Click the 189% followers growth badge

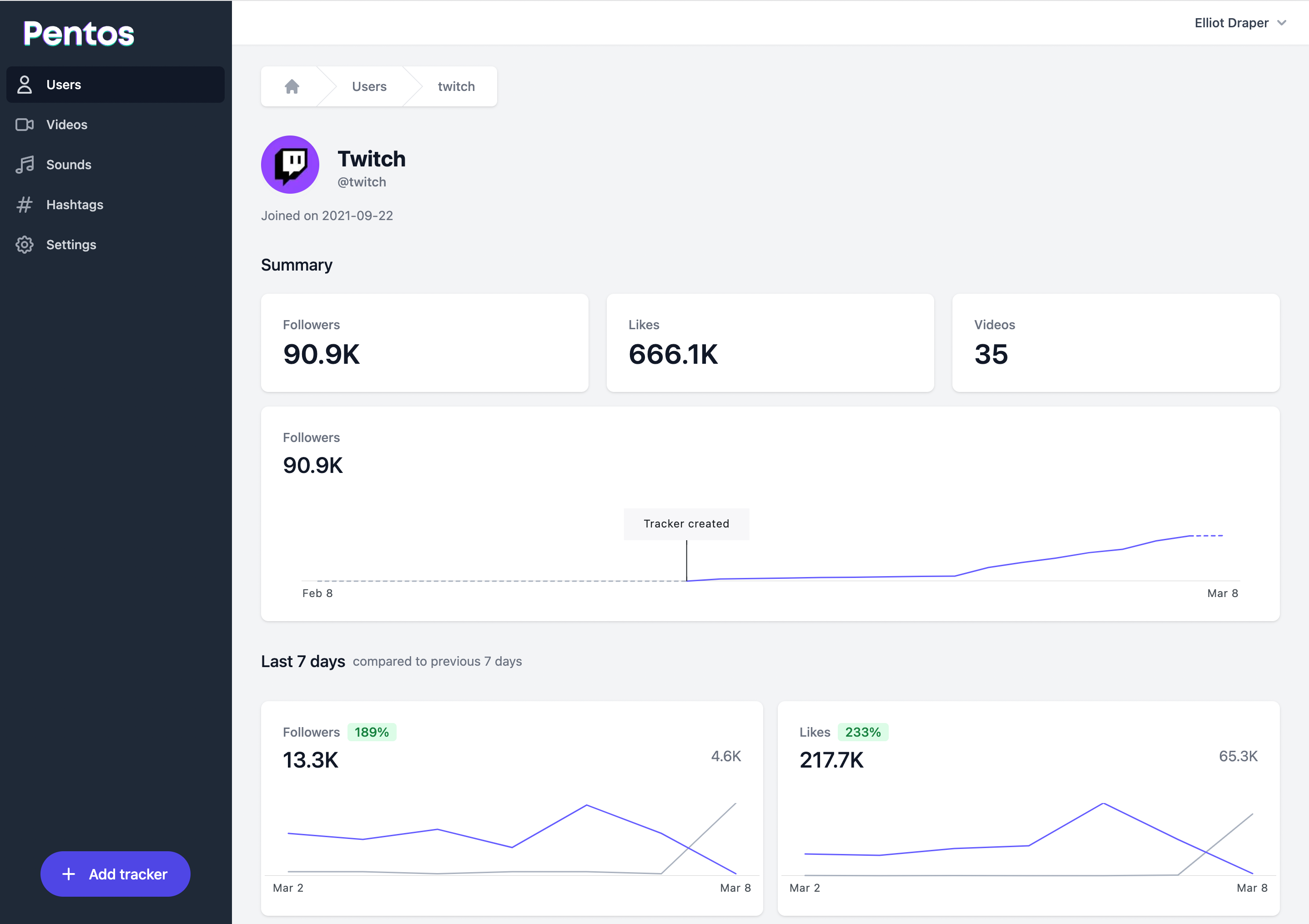[372, 732]
